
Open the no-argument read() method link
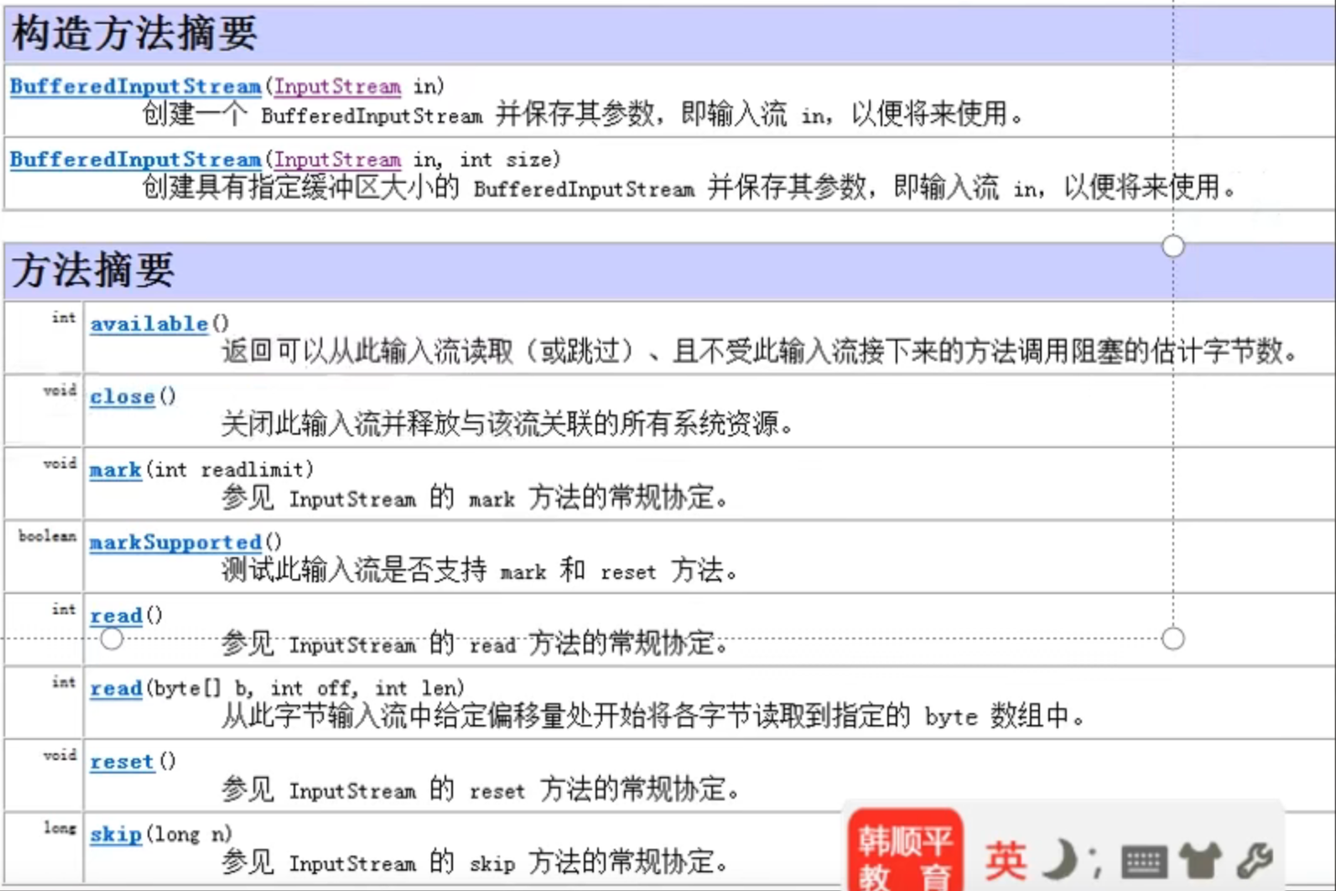point(116,616)
